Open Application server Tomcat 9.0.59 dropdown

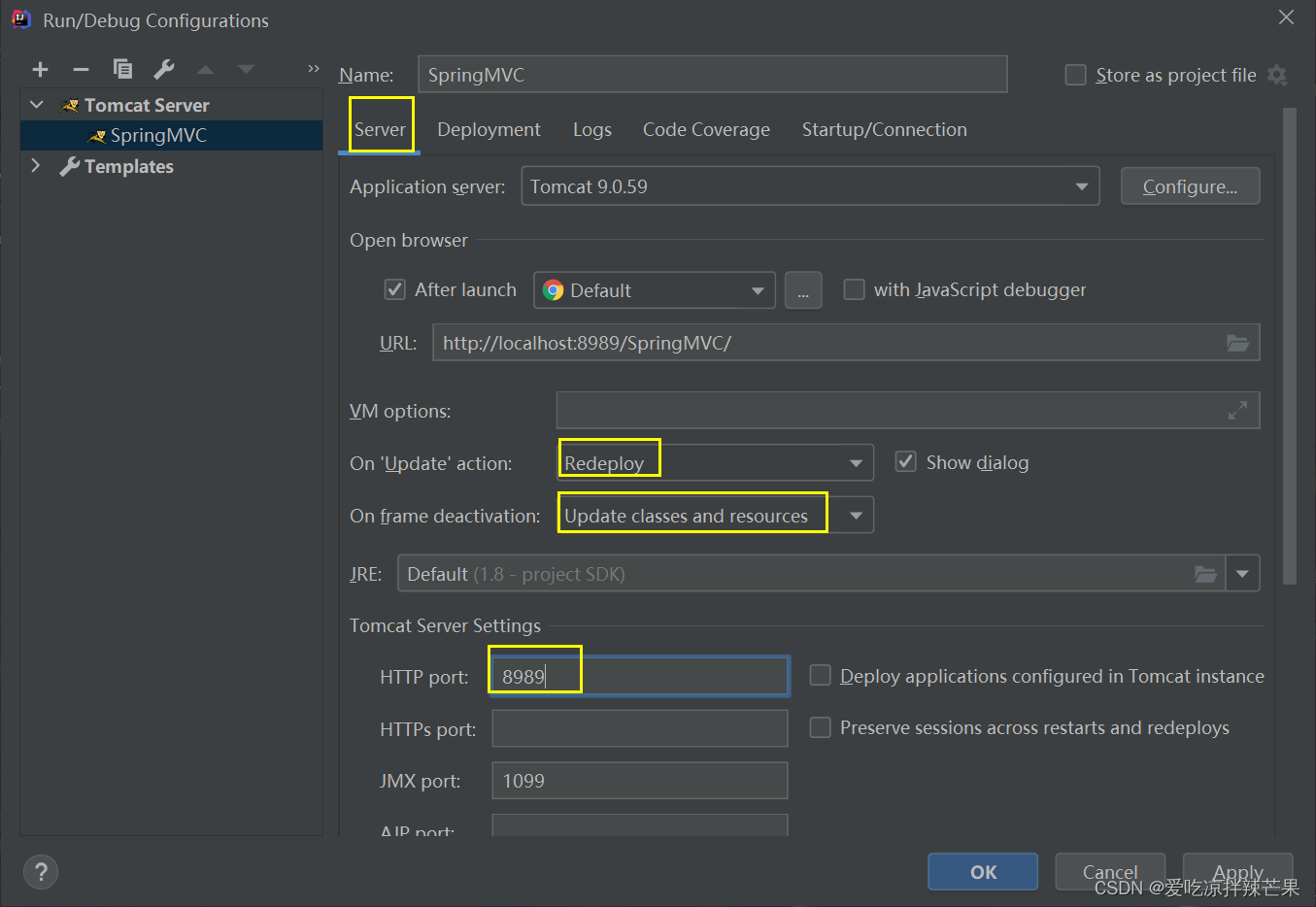tap(810, 186)
